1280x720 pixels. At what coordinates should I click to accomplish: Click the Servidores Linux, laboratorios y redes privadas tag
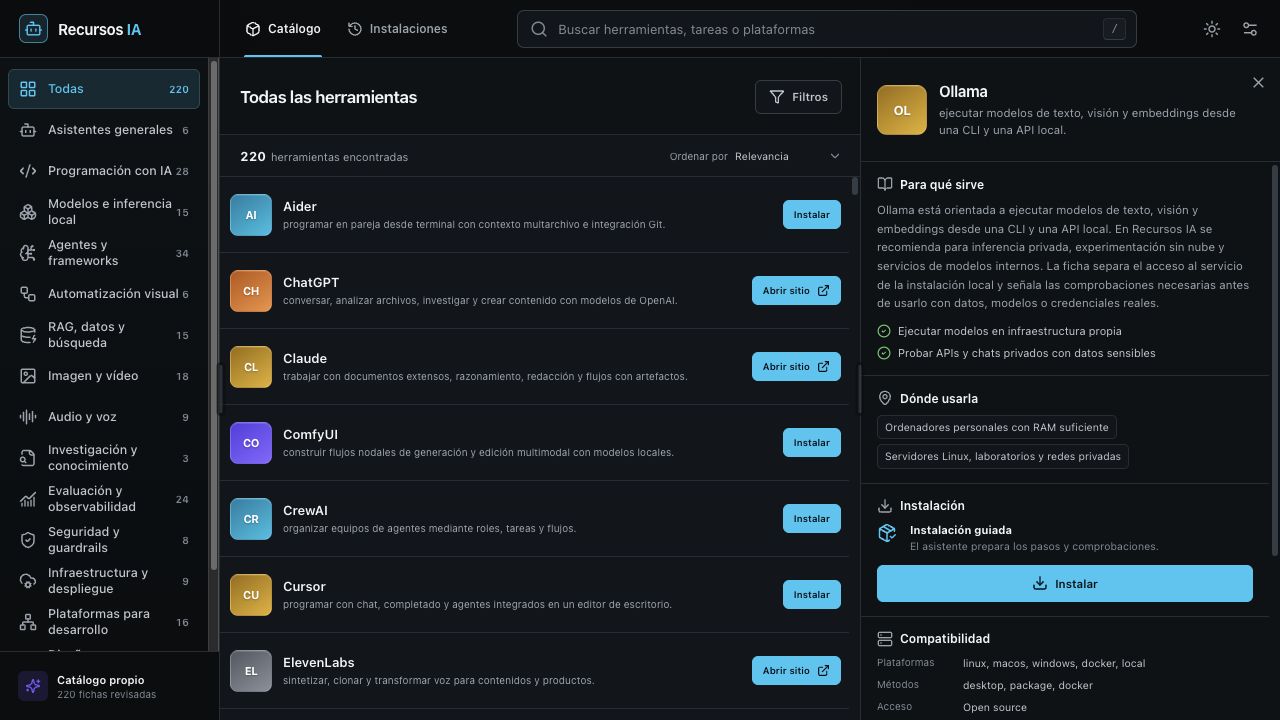coord(1003,456)
